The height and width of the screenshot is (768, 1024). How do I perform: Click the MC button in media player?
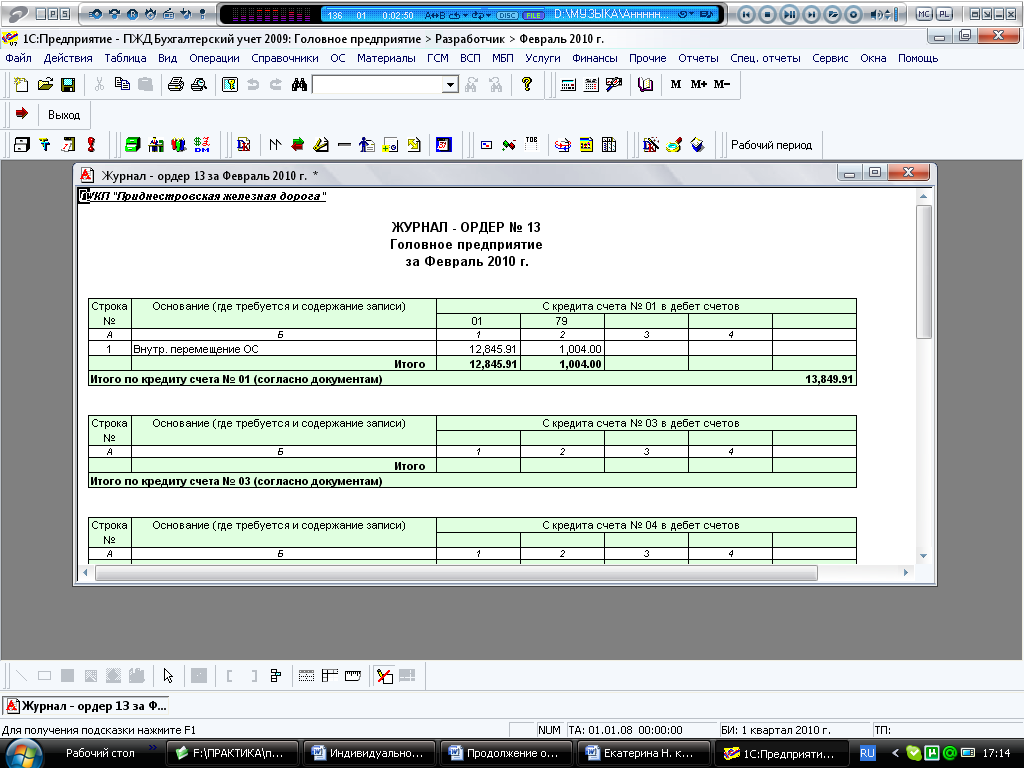pos(923,14)
